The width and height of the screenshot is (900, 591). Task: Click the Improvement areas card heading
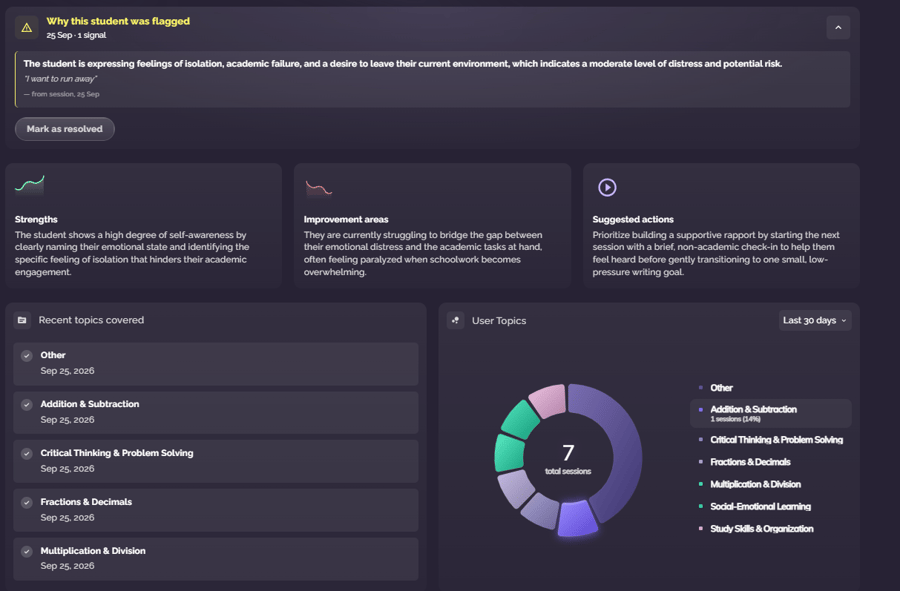coord(346,219)
